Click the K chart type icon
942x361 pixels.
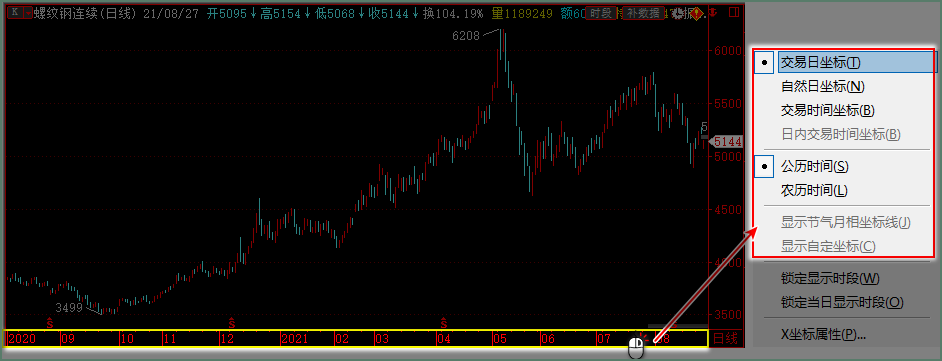tap(16, 13)
